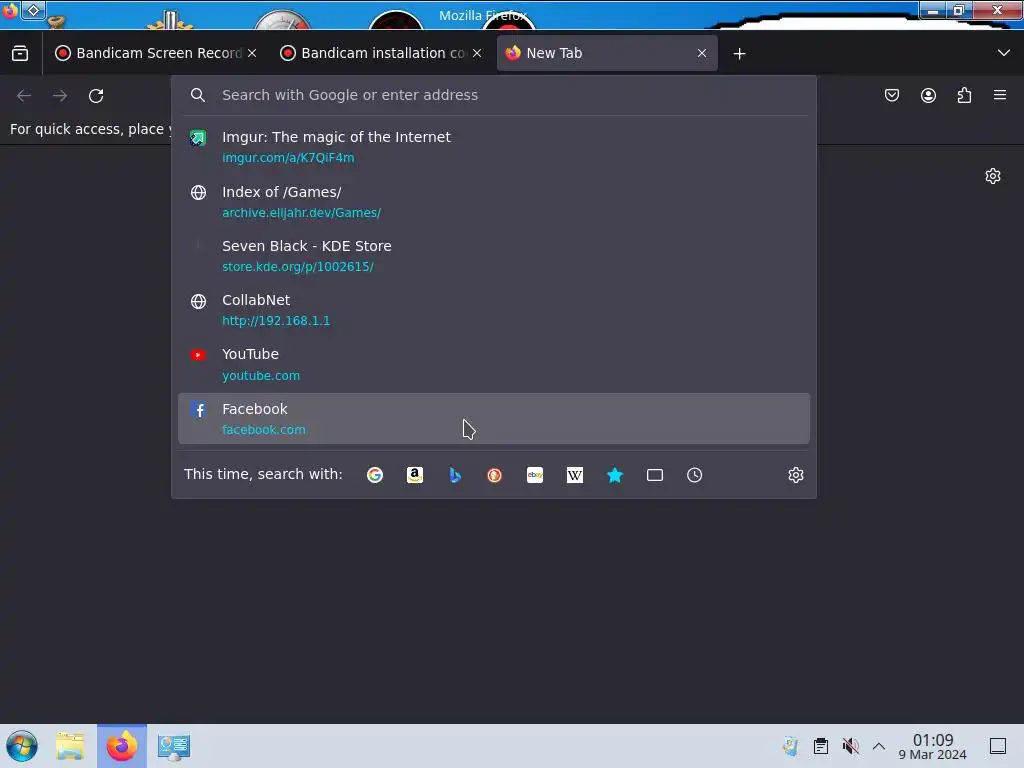Viewport: 1024px width, 768px height.
Task: Focus the search or address field
Action: (x=494, y=95)
